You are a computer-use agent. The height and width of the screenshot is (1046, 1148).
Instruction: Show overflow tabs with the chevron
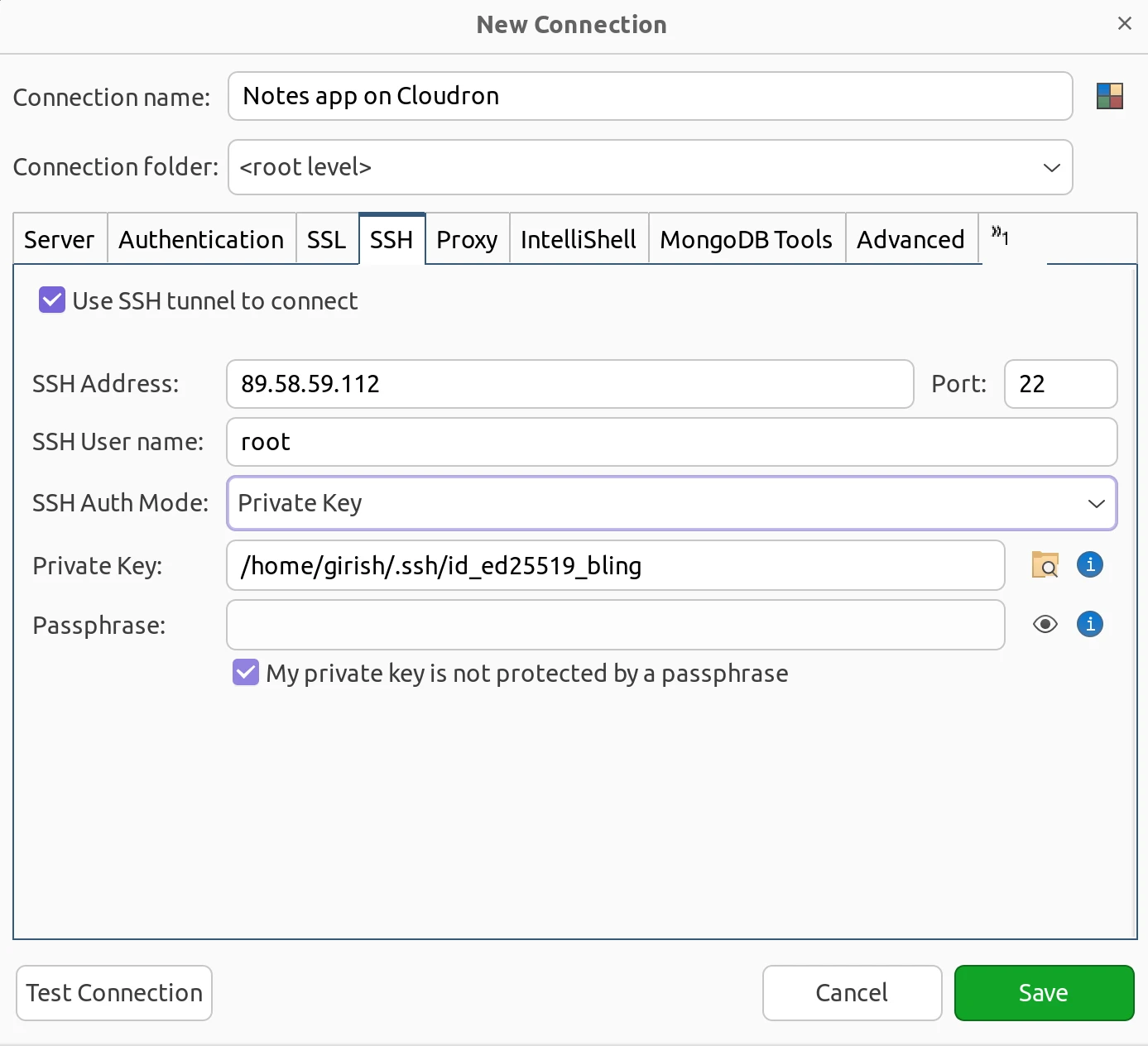1000,238
